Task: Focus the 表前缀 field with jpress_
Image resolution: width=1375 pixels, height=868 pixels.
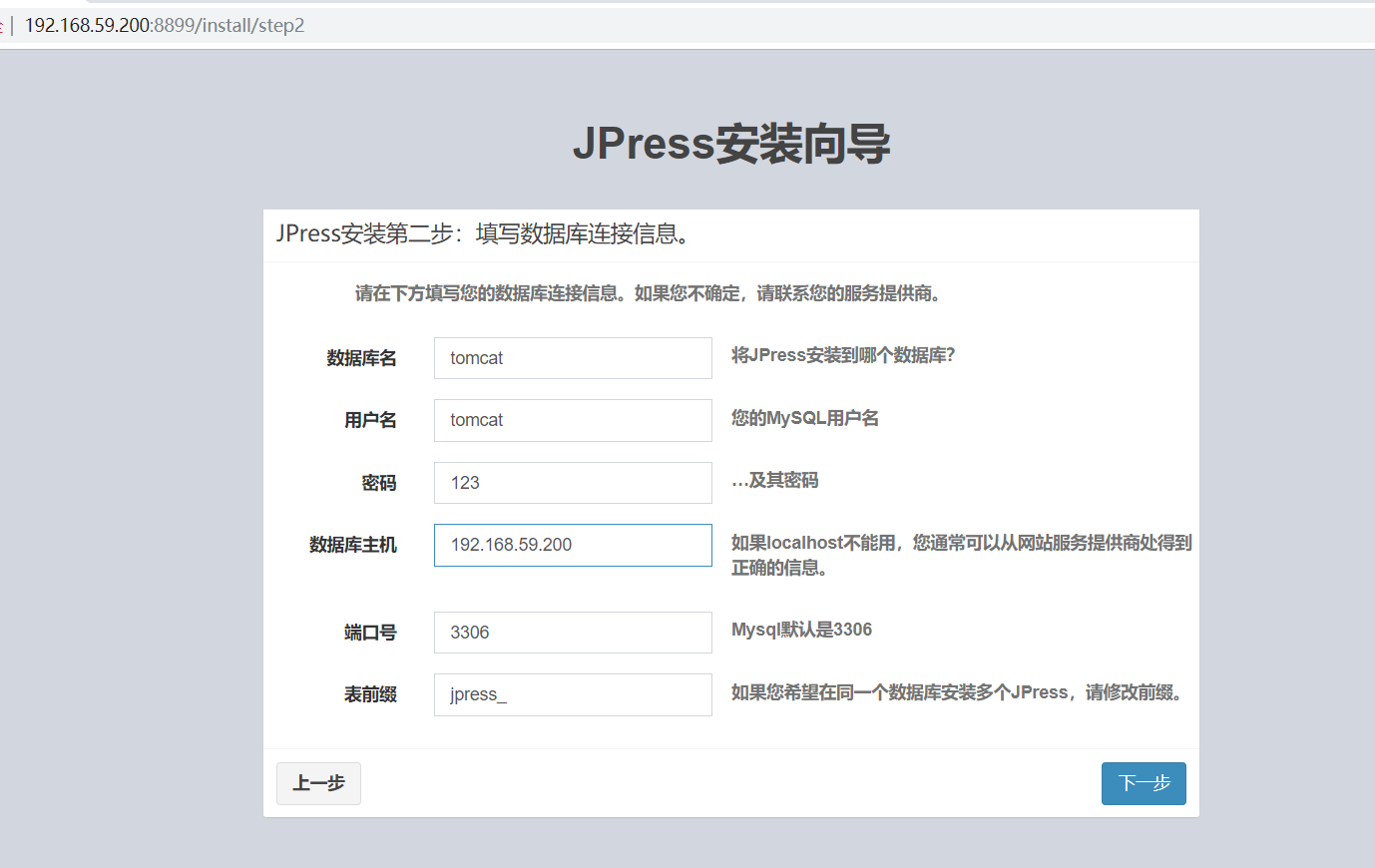Action: pyautogui.click(x=573, y=694)
